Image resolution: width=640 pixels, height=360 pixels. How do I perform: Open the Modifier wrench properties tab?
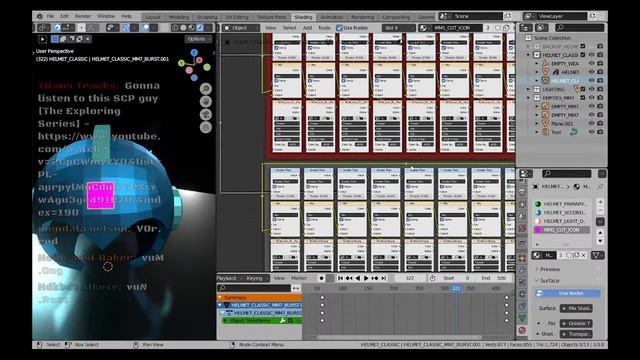(x=522, y=270)
